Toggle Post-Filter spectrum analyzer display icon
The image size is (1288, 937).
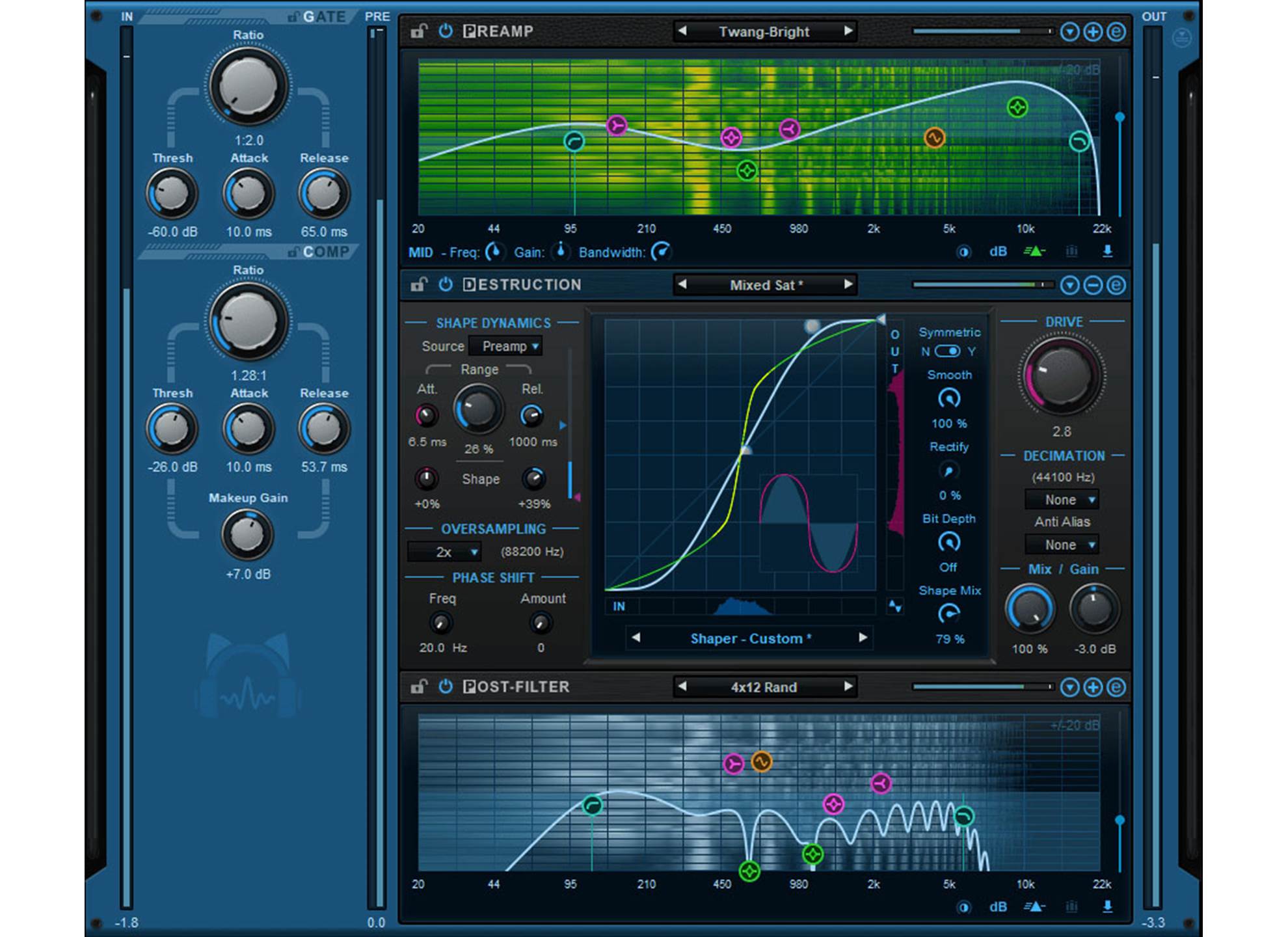pyautogui.click(x=1034, y=906)
